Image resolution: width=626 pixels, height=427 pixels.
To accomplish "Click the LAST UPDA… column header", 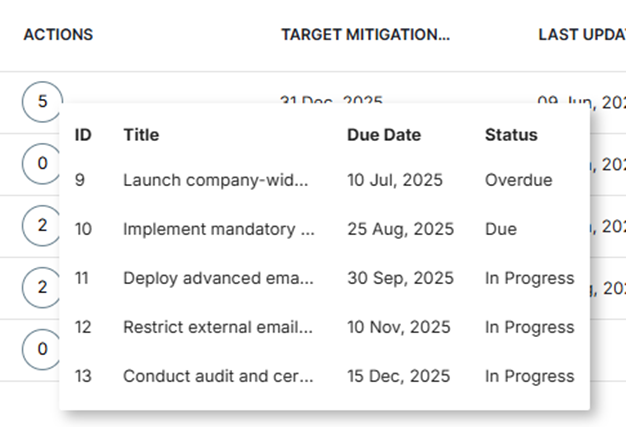I will click(x=582, y=35).
